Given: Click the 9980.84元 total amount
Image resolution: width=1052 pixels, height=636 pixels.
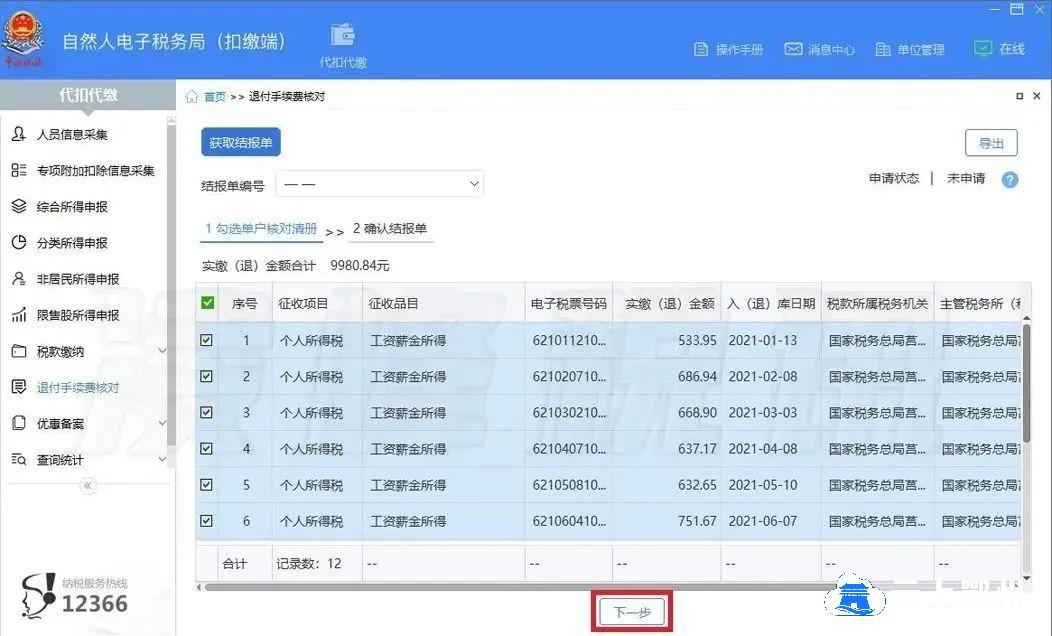Looking at the screenshot, I should (360, 266).
